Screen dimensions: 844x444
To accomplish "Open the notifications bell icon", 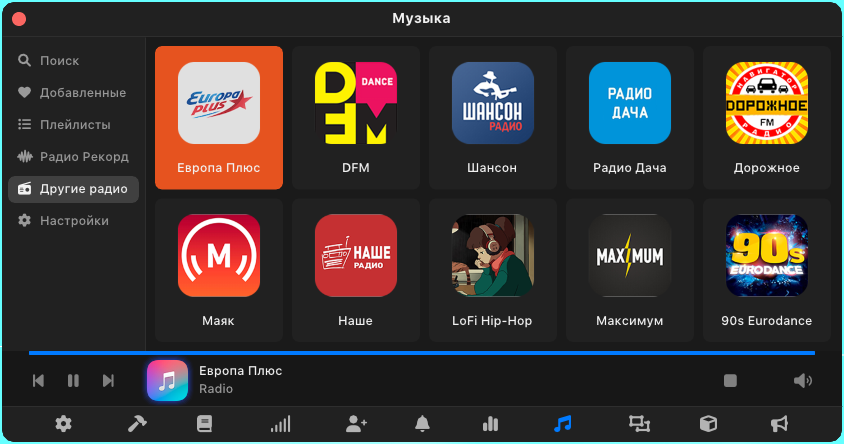I will click(422, 424).
